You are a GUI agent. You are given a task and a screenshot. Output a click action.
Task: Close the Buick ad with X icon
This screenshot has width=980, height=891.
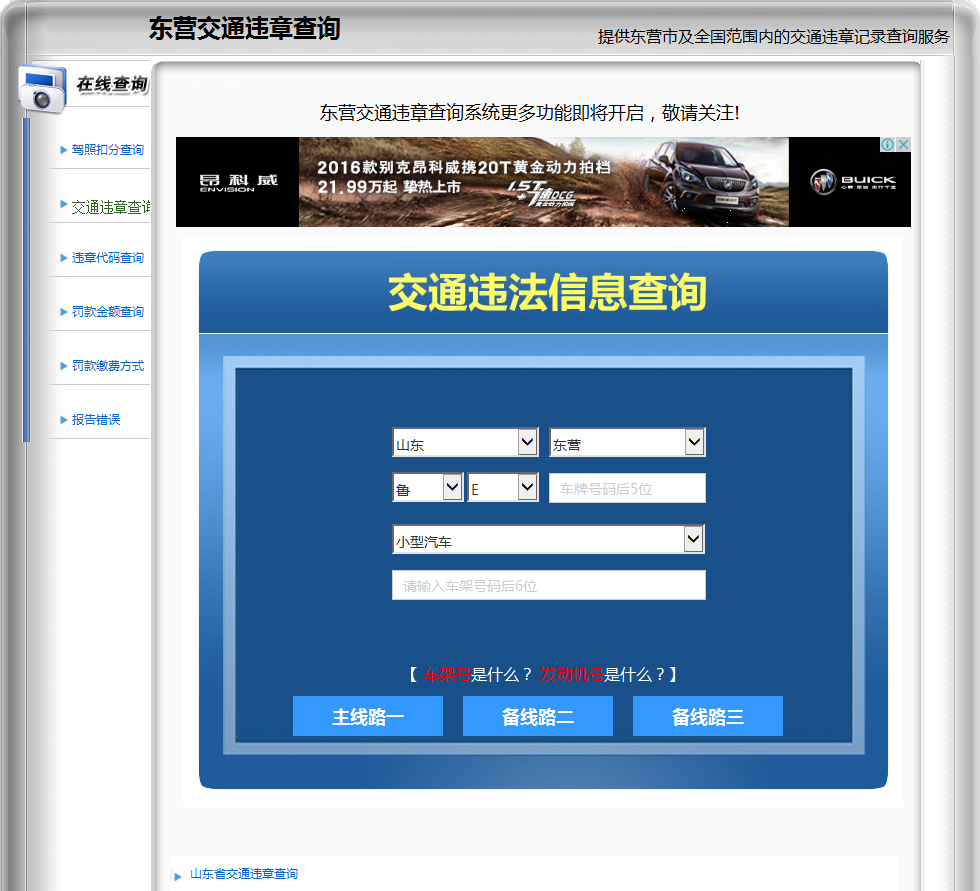click(x=903, y=144)
